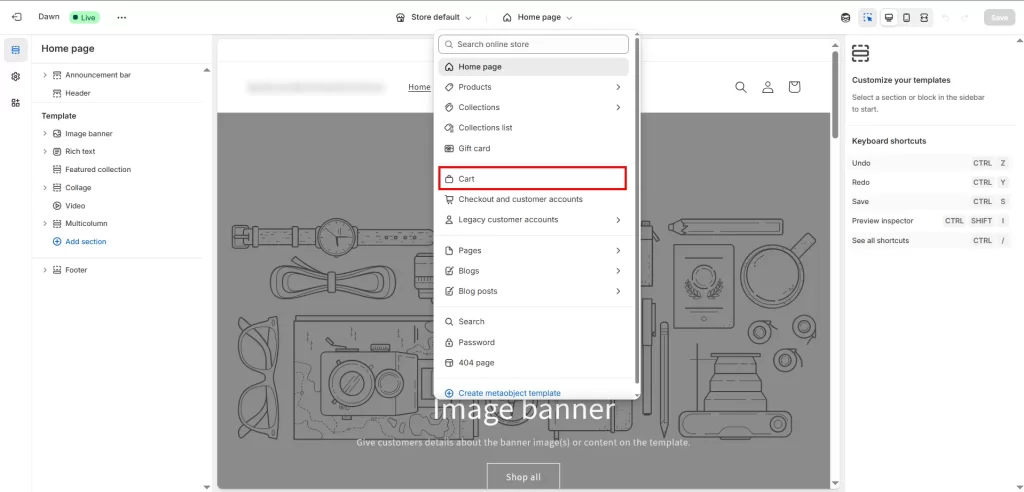Toggle the preview inspector button

[x=867, y=17]
